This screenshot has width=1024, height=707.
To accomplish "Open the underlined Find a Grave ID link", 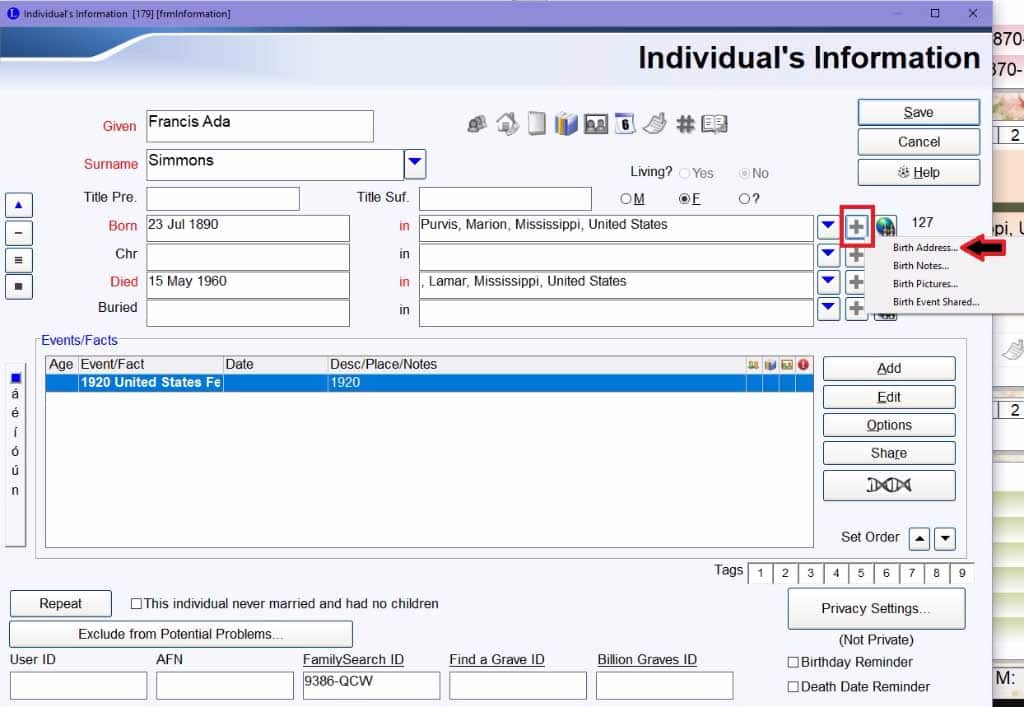I will [497, 659].
